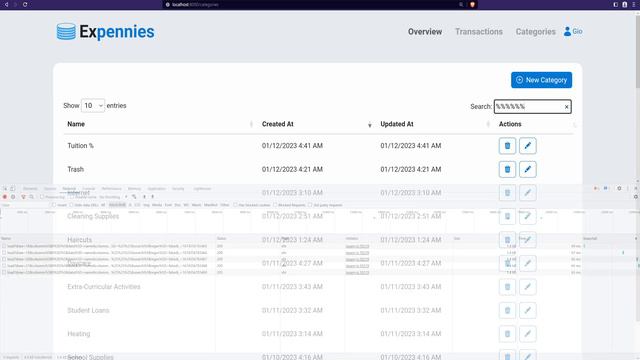Delete the Trash category
640x360 pixels.
[507, 169]
